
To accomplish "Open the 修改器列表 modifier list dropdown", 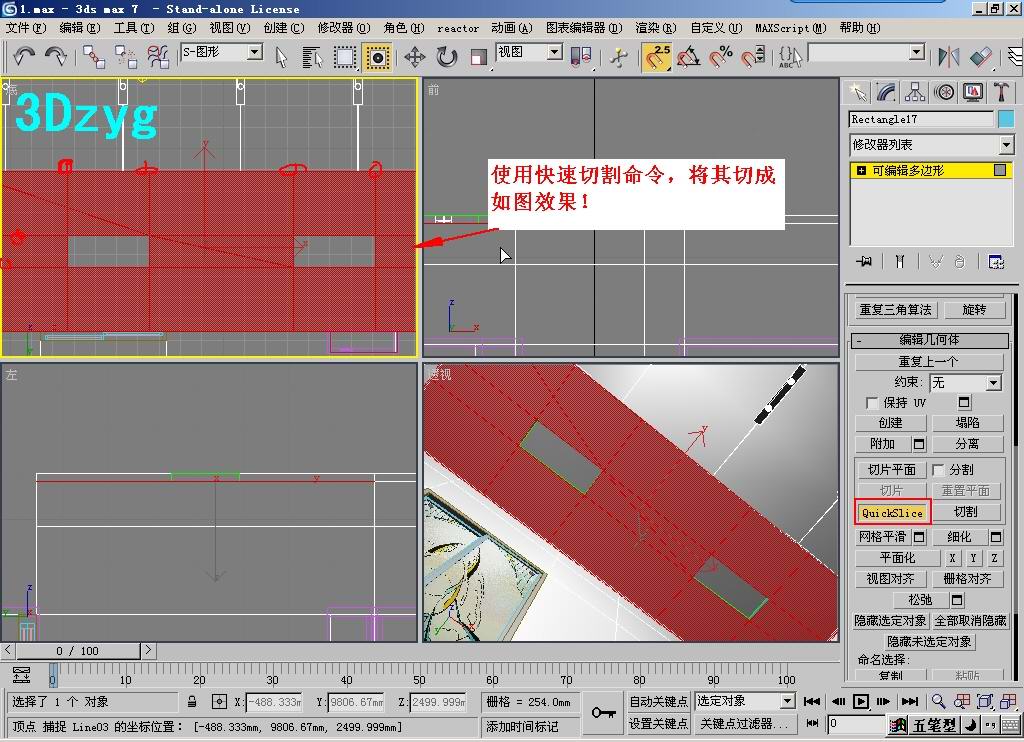I will coord(1006,146).
